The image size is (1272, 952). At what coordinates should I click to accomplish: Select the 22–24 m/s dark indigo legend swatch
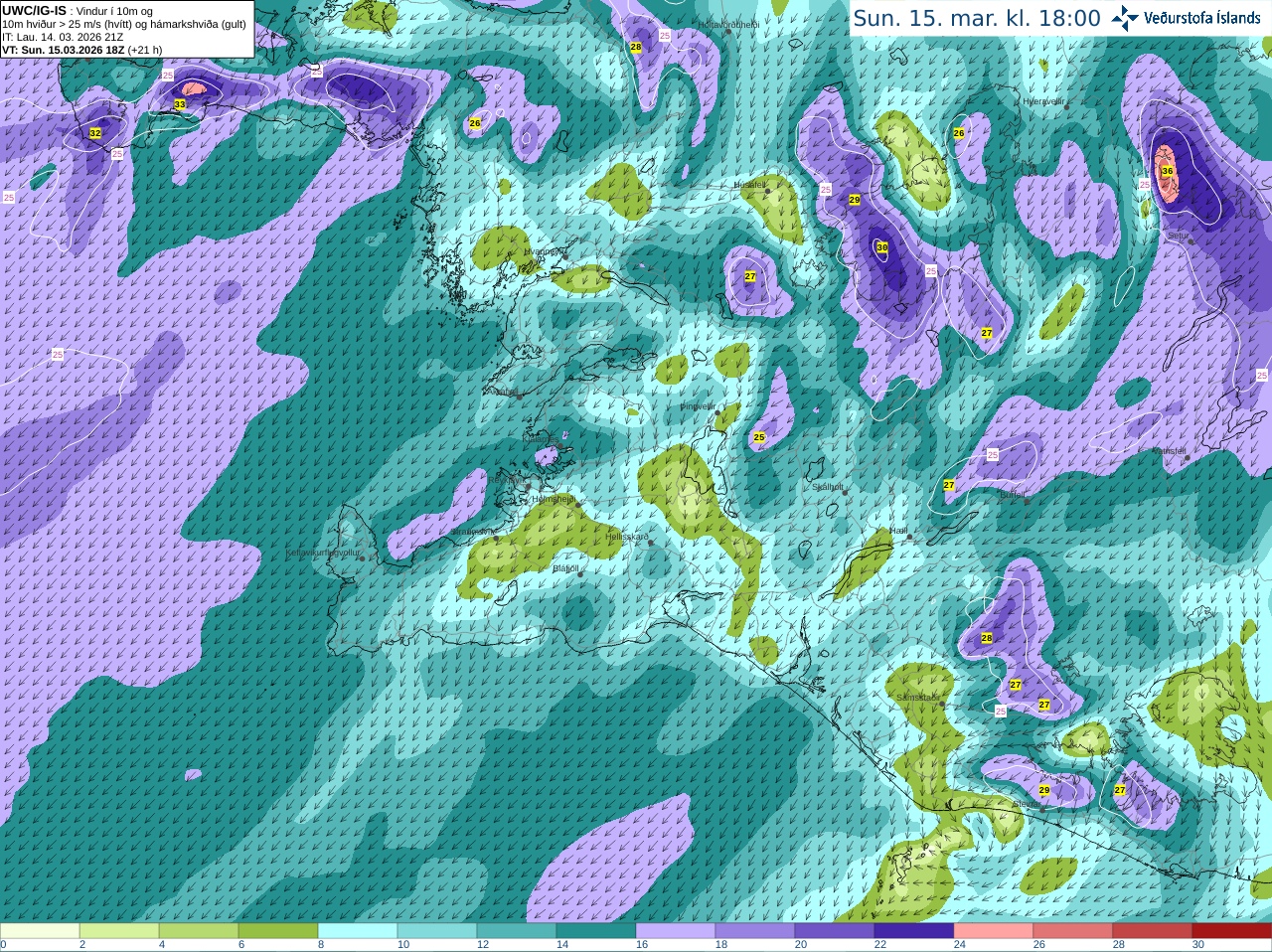click(914, 931)
